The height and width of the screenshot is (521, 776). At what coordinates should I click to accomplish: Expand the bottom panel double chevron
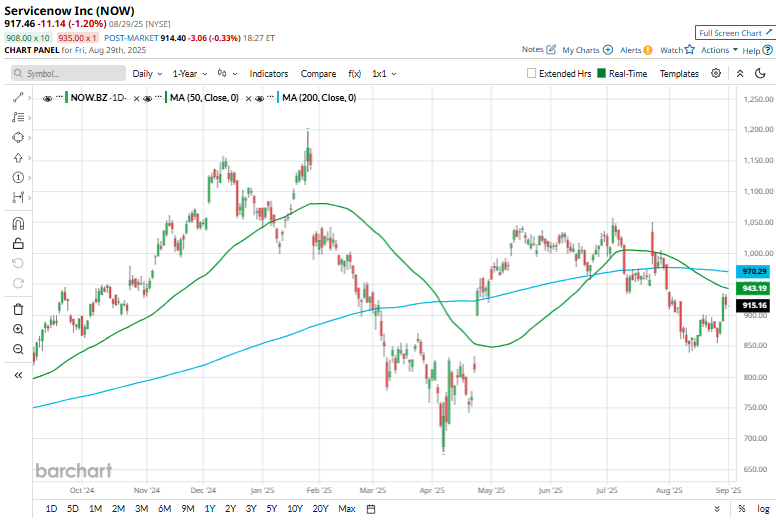coord(717,509)
